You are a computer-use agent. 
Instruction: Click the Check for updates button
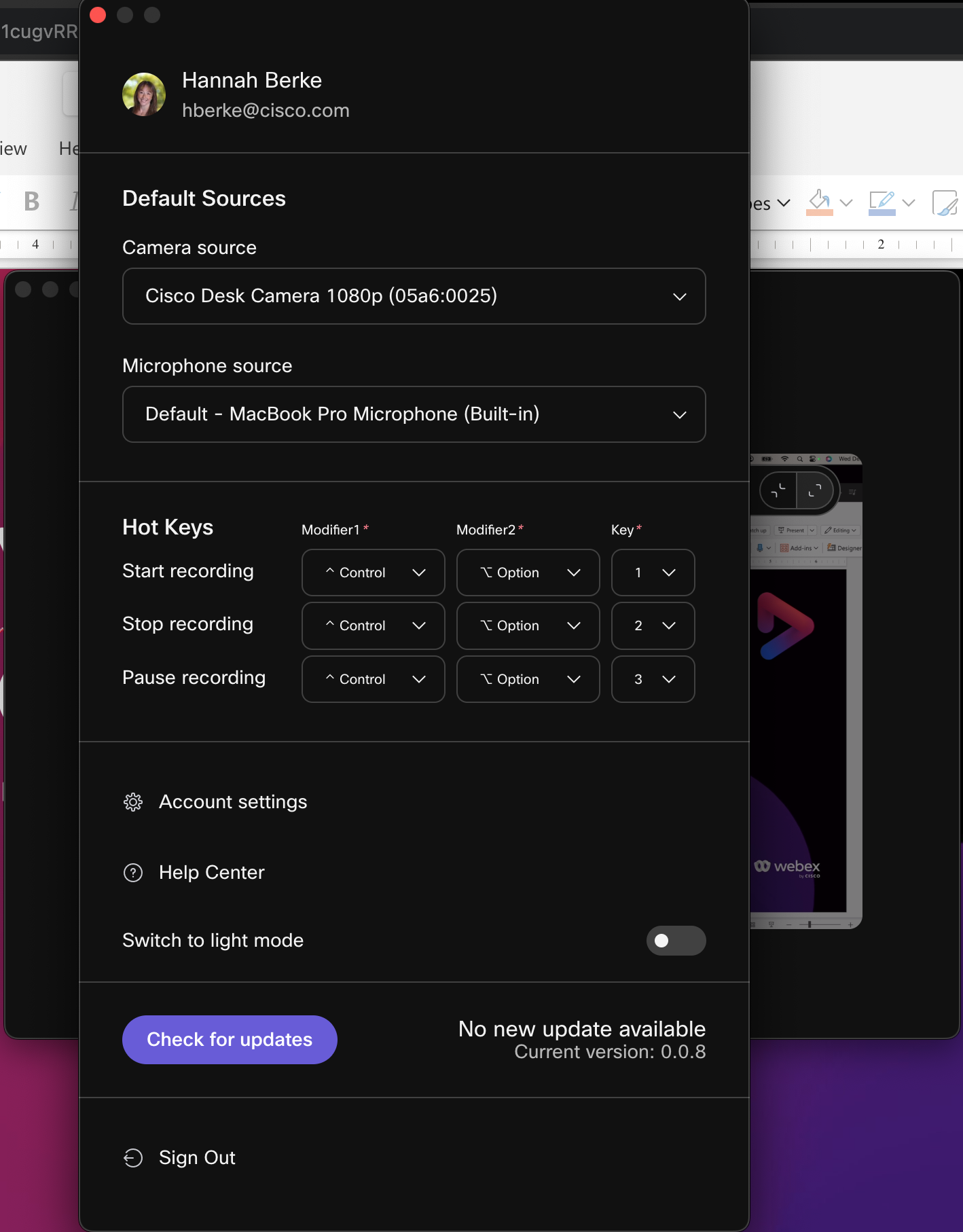pyautogui.click(x=230, y=1040)
